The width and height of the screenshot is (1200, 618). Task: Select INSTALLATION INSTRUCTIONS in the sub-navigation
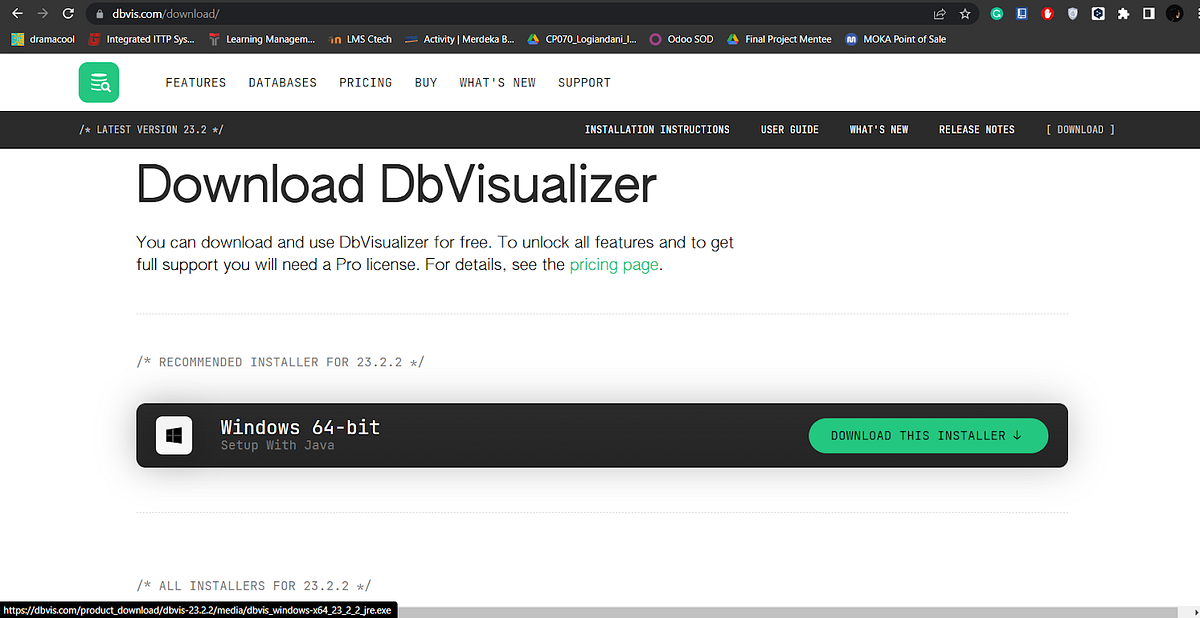pyautogui.click(x=657, y=129)
